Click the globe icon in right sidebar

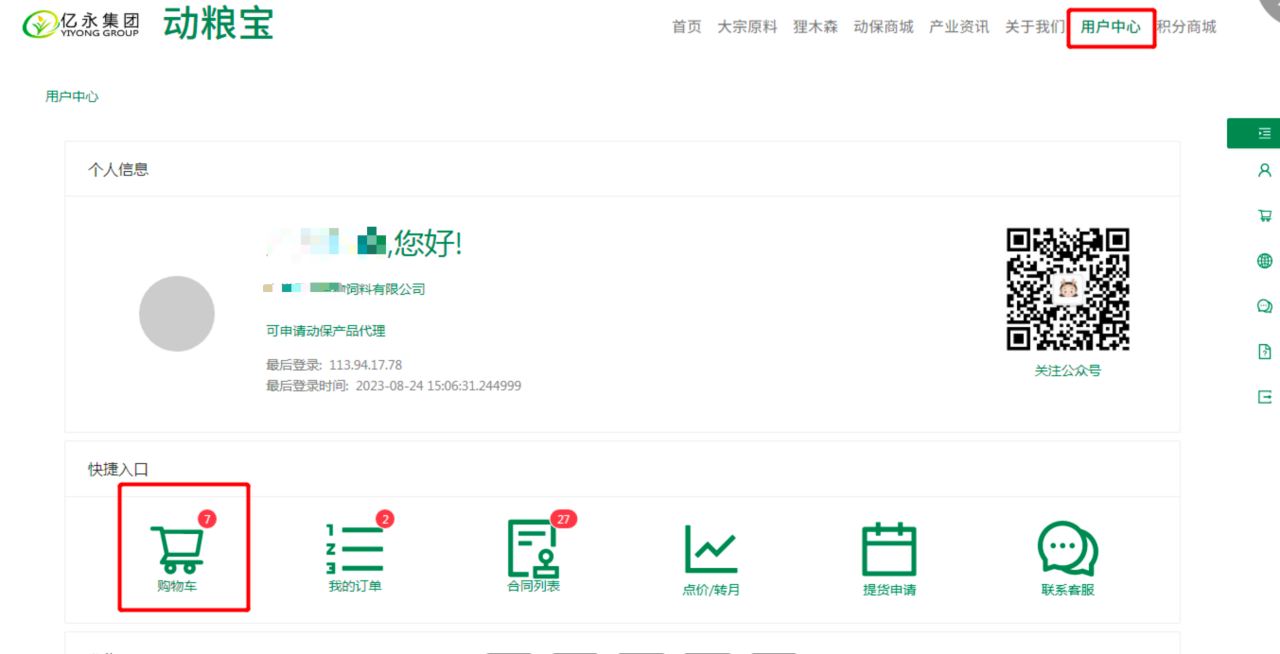pyautogui.click(x=1264, y=261)
